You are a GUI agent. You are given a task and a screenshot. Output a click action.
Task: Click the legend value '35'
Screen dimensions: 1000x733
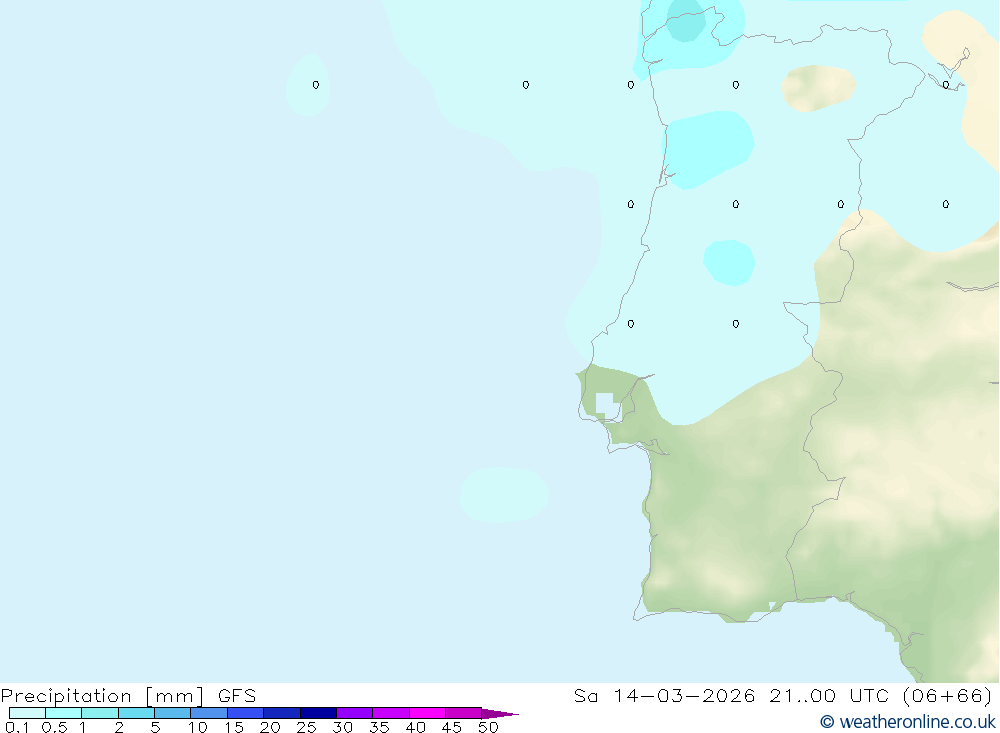pyautogui.click(x=379, y=727)
